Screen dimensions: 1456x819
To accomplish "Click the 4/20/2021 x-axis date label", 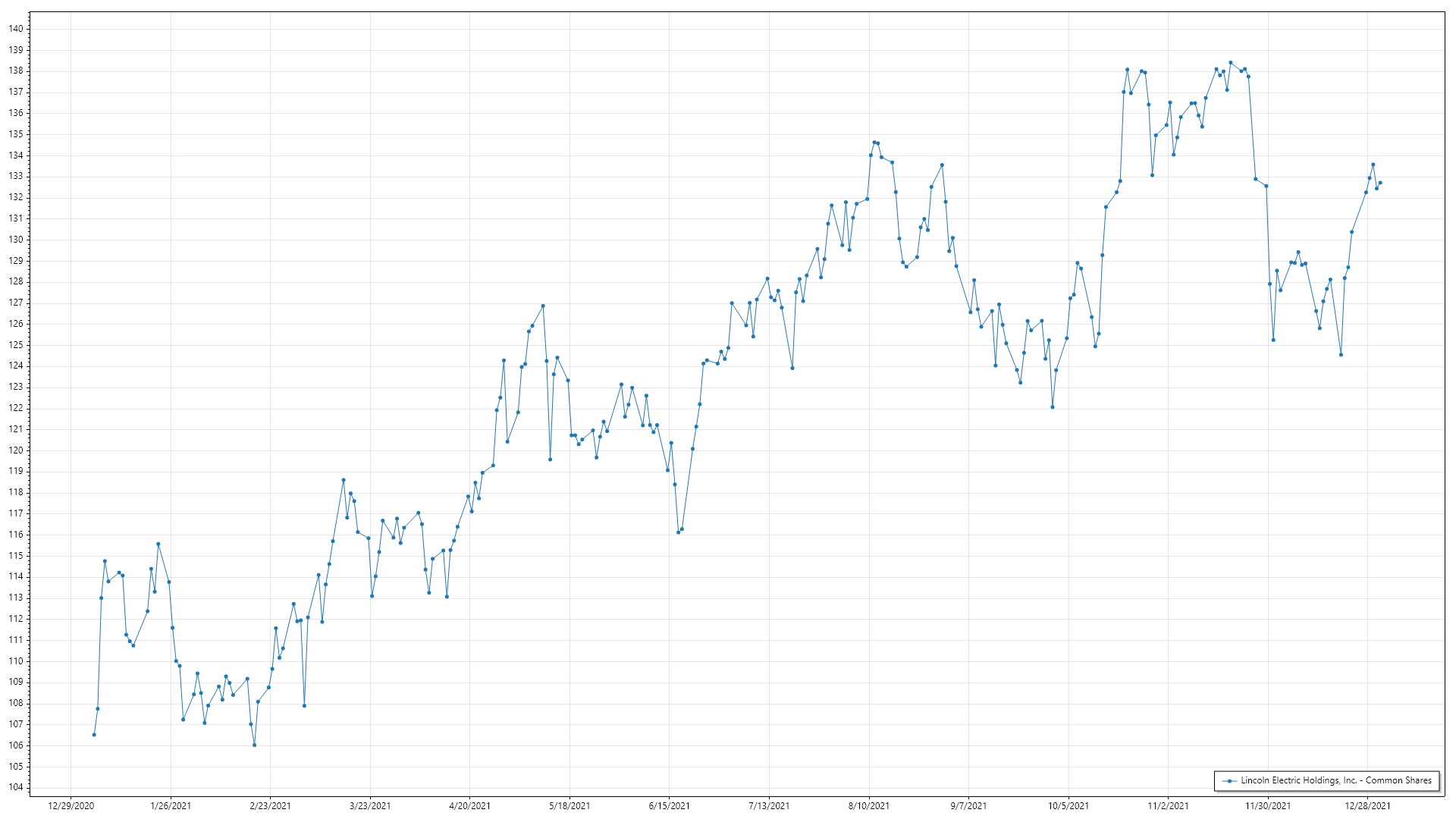I will [470, 806].
